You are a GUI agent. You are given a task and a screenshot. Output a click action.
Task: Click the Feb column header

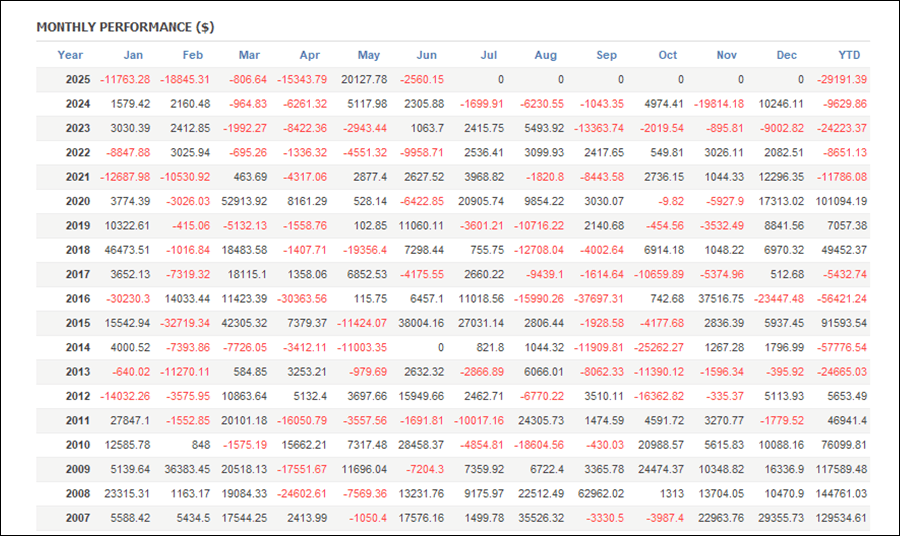[193, 55]
